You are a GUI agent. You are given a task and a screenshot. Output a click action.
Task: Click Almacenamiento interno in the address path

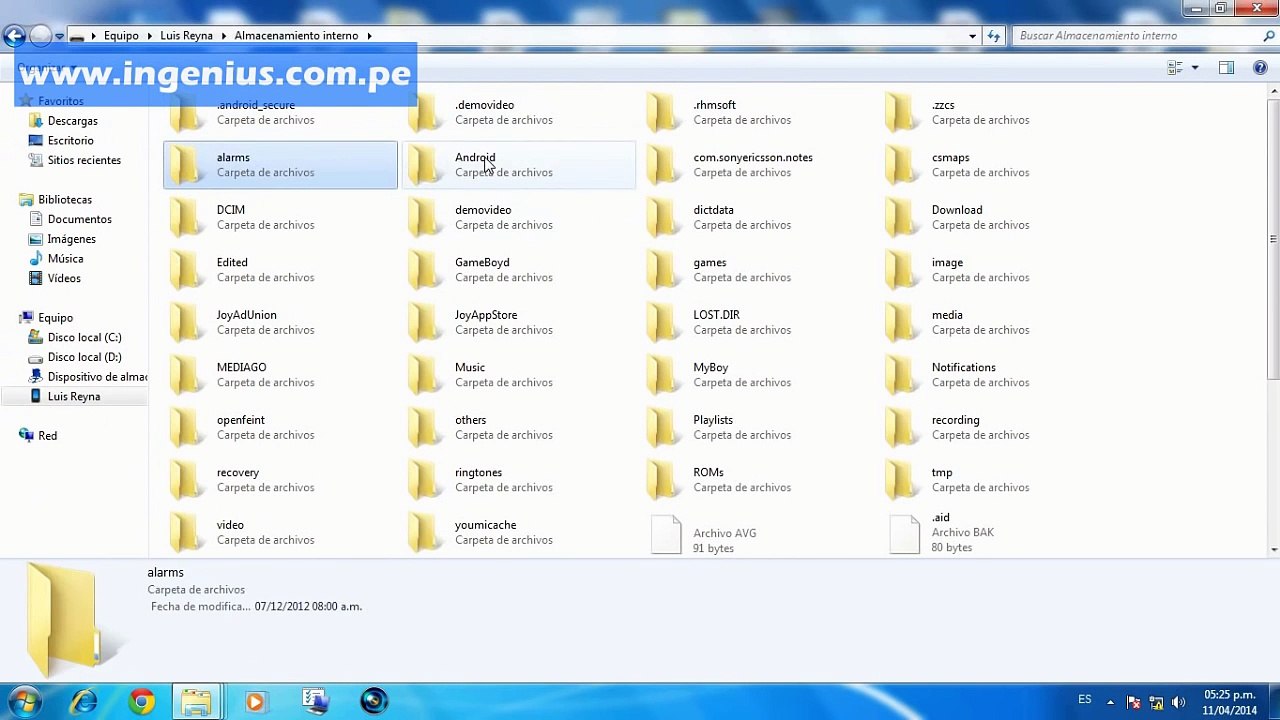point(296,36)
